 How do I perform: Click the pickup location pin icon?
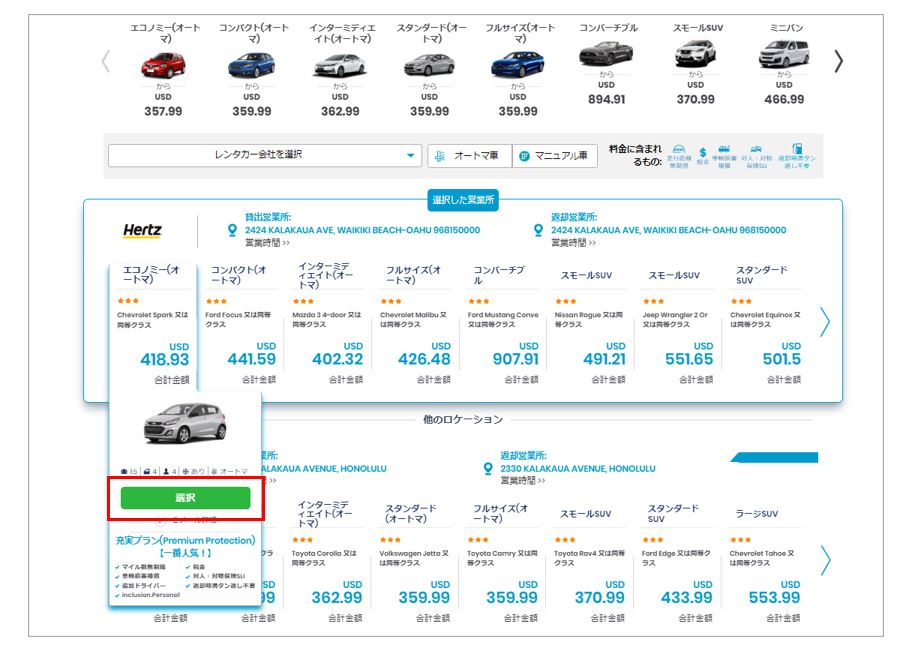pos(232,231)
